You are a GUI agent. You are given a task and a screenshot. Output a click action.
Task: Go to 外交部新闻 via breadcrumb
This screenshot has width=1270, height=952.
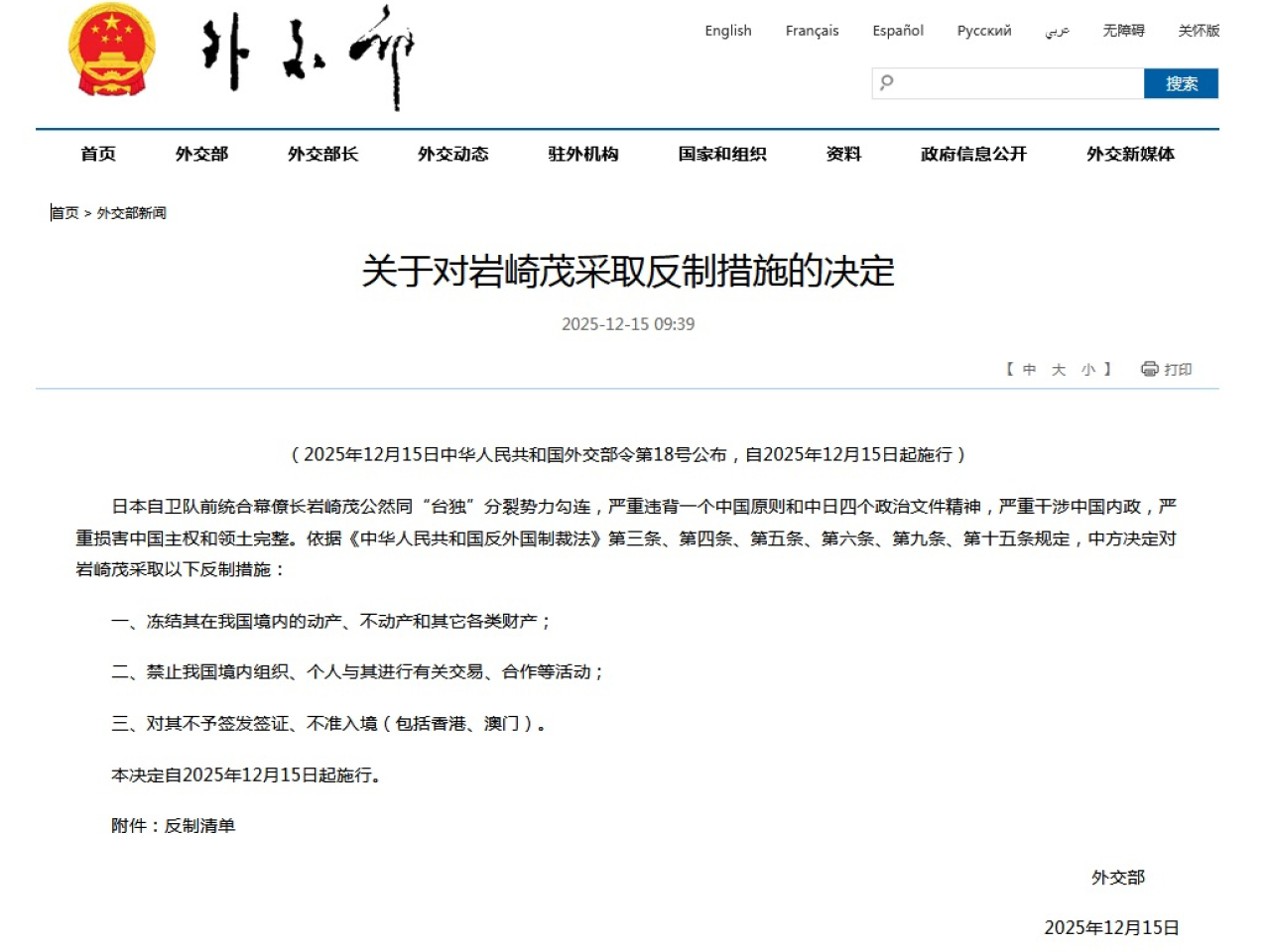point(131,211)
